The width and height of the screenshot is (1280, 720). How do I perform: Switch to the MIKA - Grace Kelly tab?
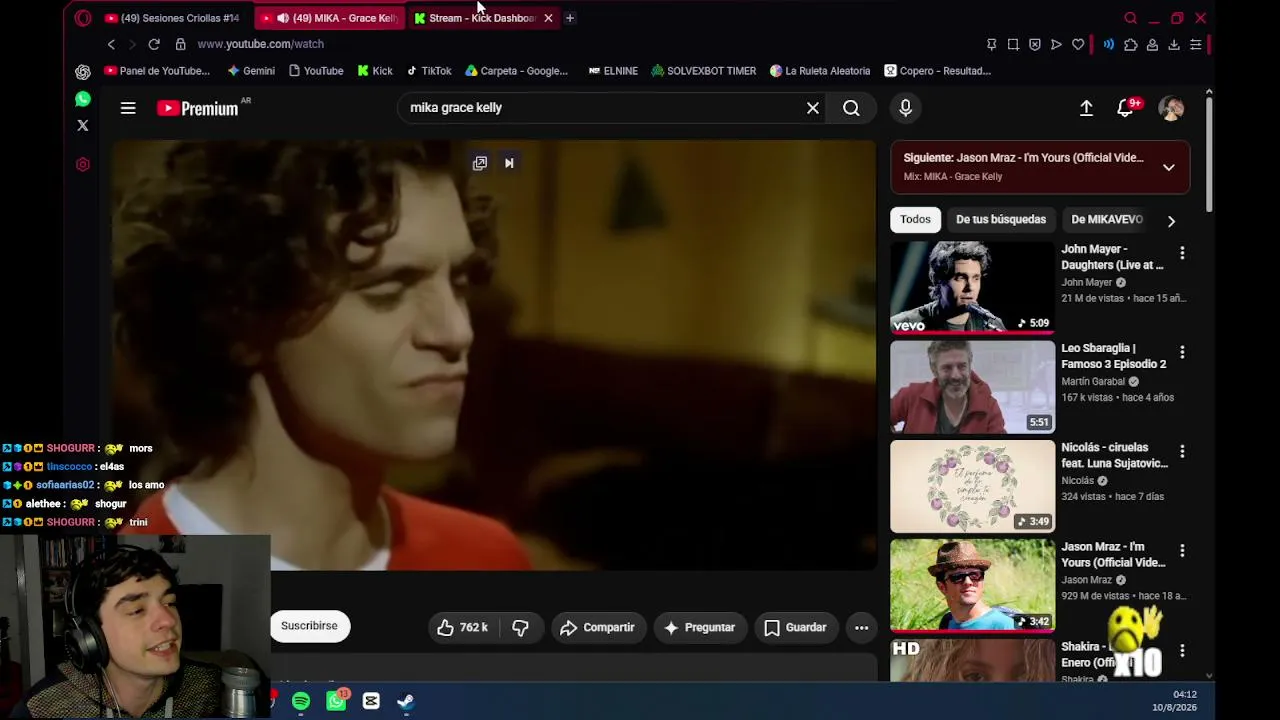[x=331, y=18]
